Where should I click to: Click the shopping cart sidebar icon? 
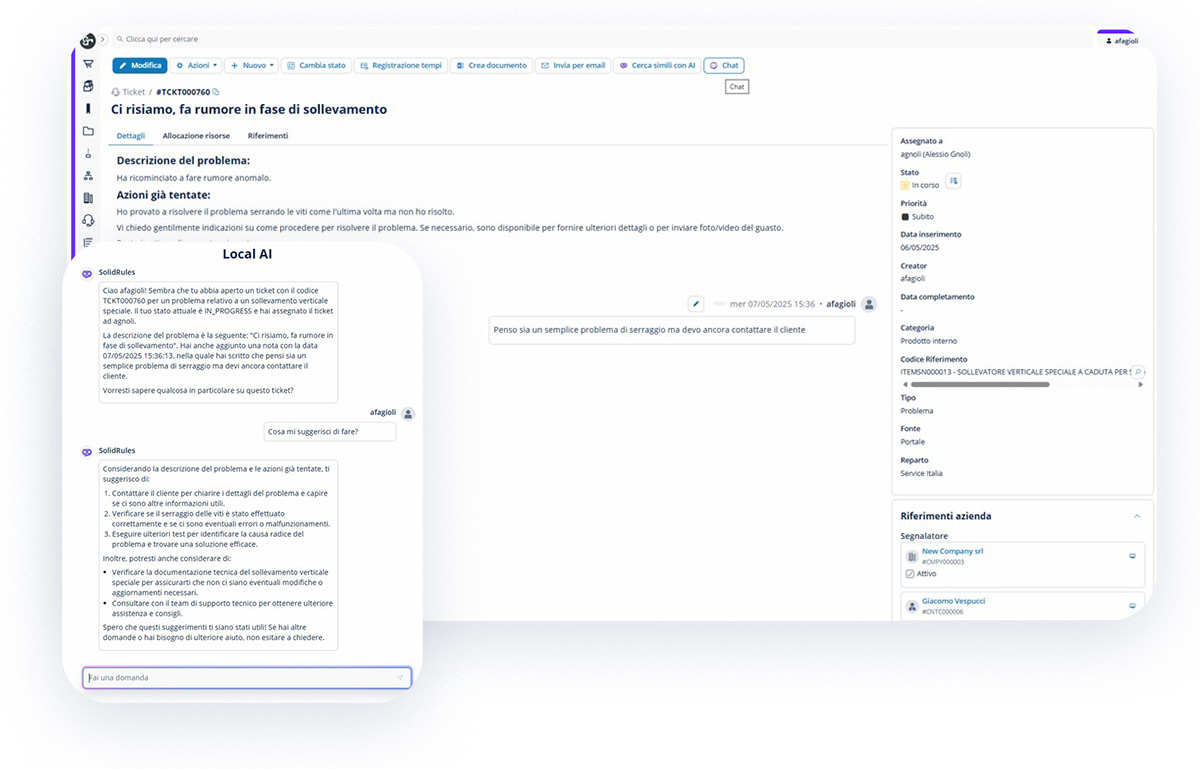88,64
